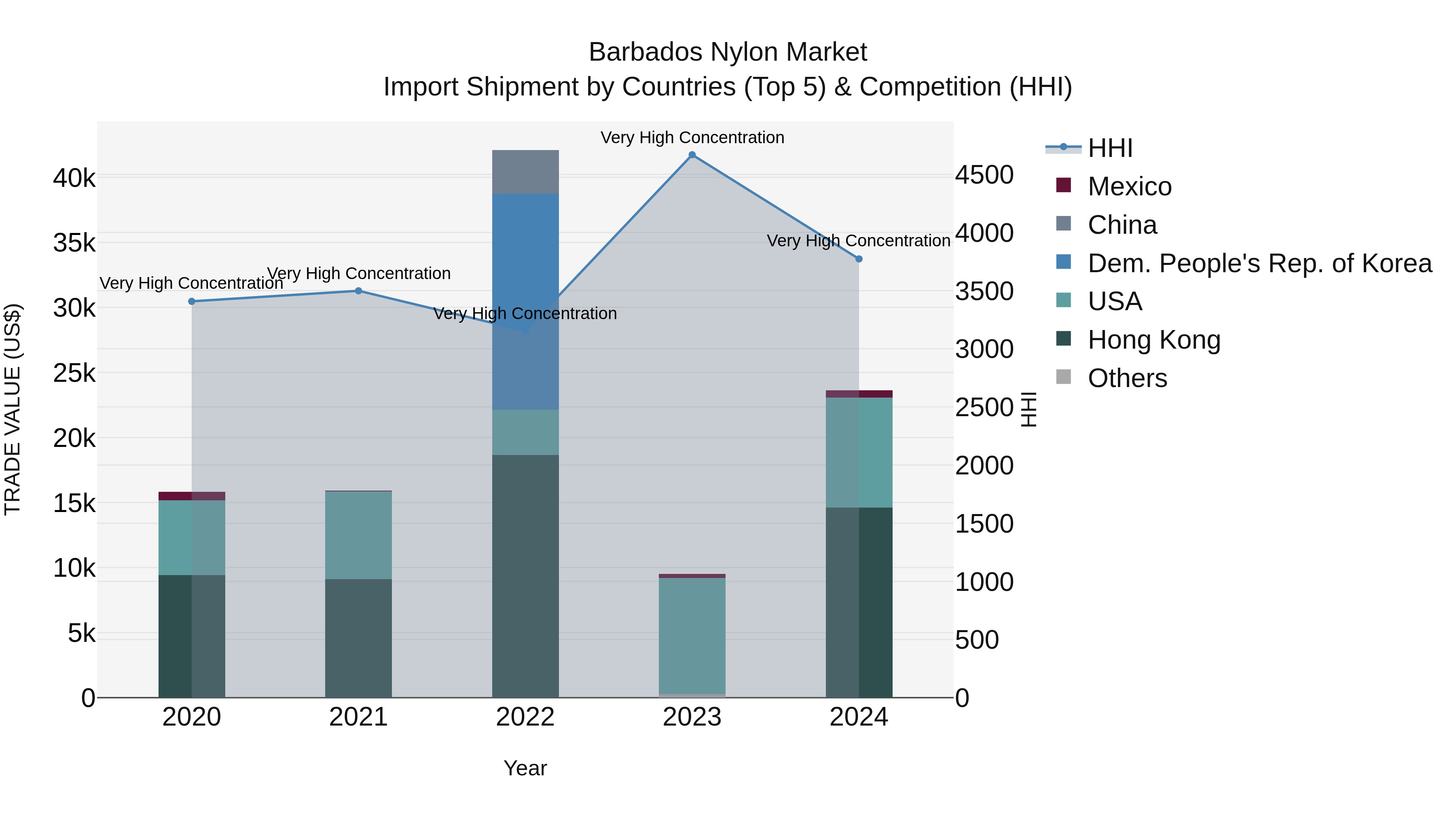This screenshot has height=819, width=1456.
Task: Click the 'Year' x-axis title
Action: [525, 768]
